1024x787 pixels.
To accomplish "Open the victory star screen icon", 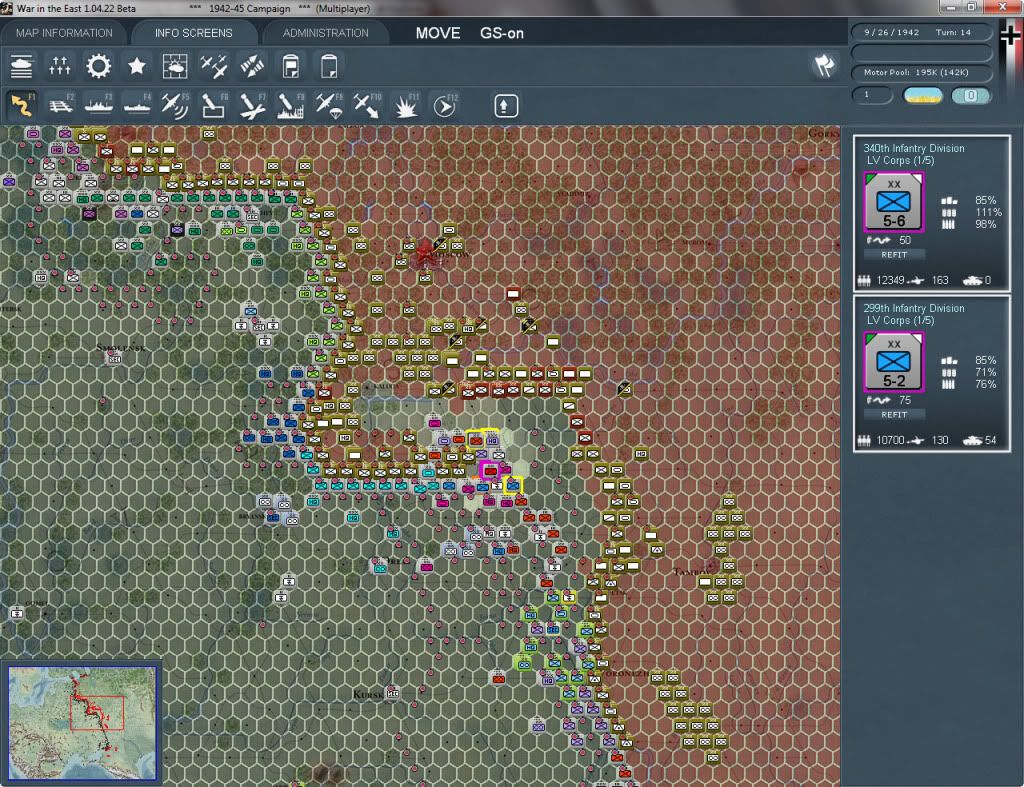I will [x=136, y=67].
